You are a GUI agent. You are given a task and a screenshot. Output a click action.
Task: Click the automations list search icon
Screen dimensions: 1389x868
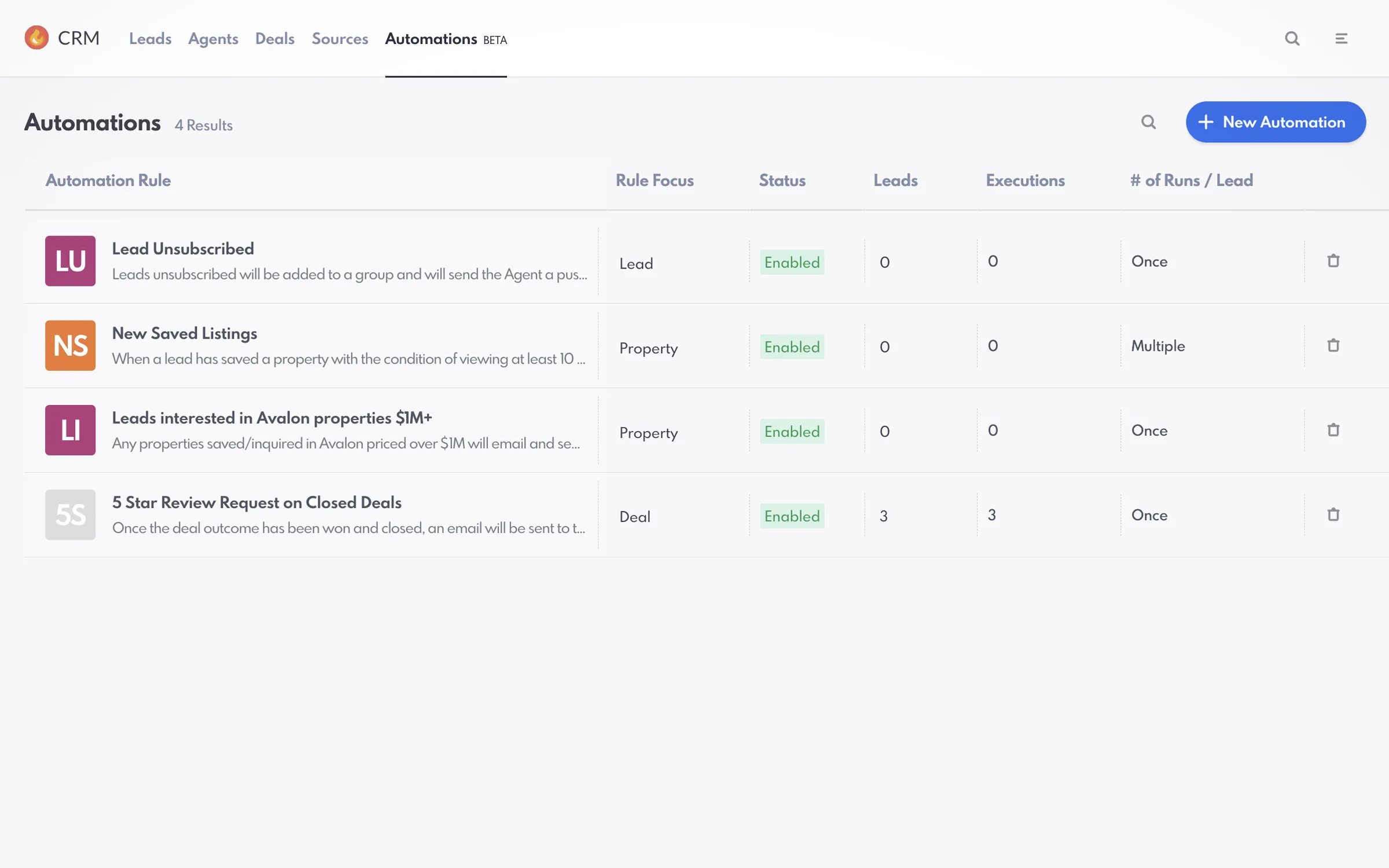pyautogui.click(x=1149, y=122)
